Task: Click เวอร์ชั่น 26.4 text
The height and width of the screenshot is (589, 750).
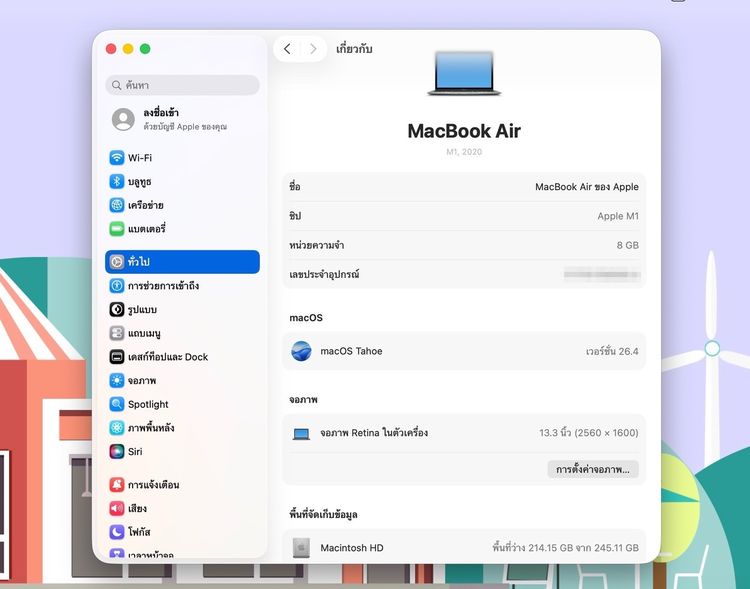Action: (612, 351)
